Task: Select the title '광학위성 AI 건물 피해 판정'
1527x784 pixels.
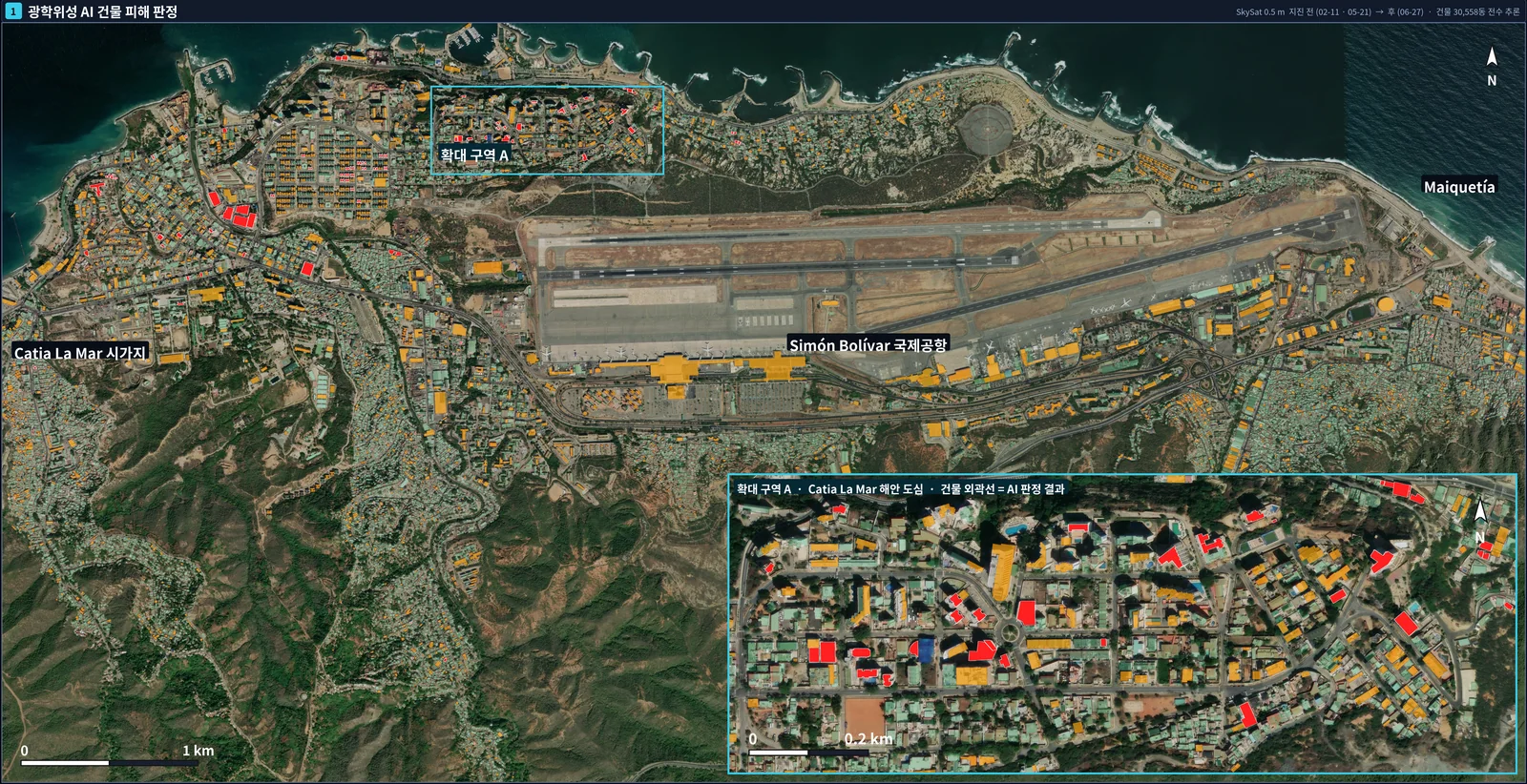Action: click(x=103, y=11)
